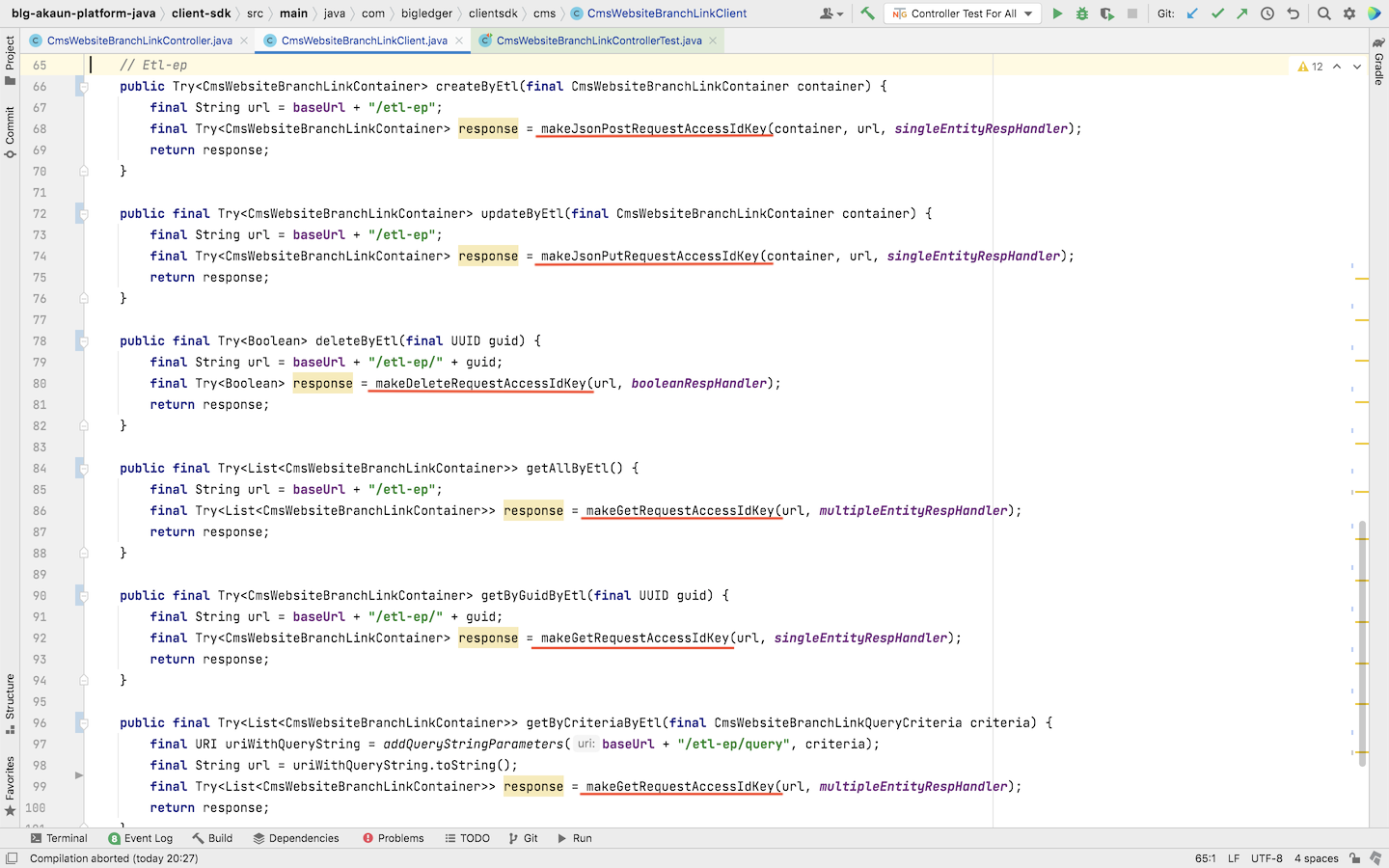Run with Coverage from the toolbar
This screenshot has height=868, width=1389.
[x=1106, y=14]
